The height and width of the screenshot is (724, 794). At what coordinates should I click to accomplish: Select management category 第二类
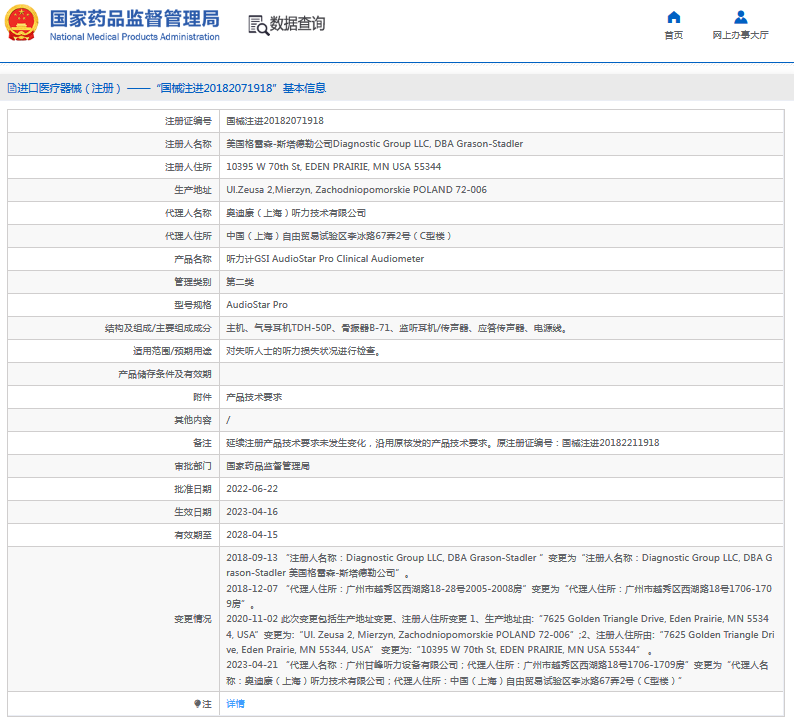(x=240, y=282)
